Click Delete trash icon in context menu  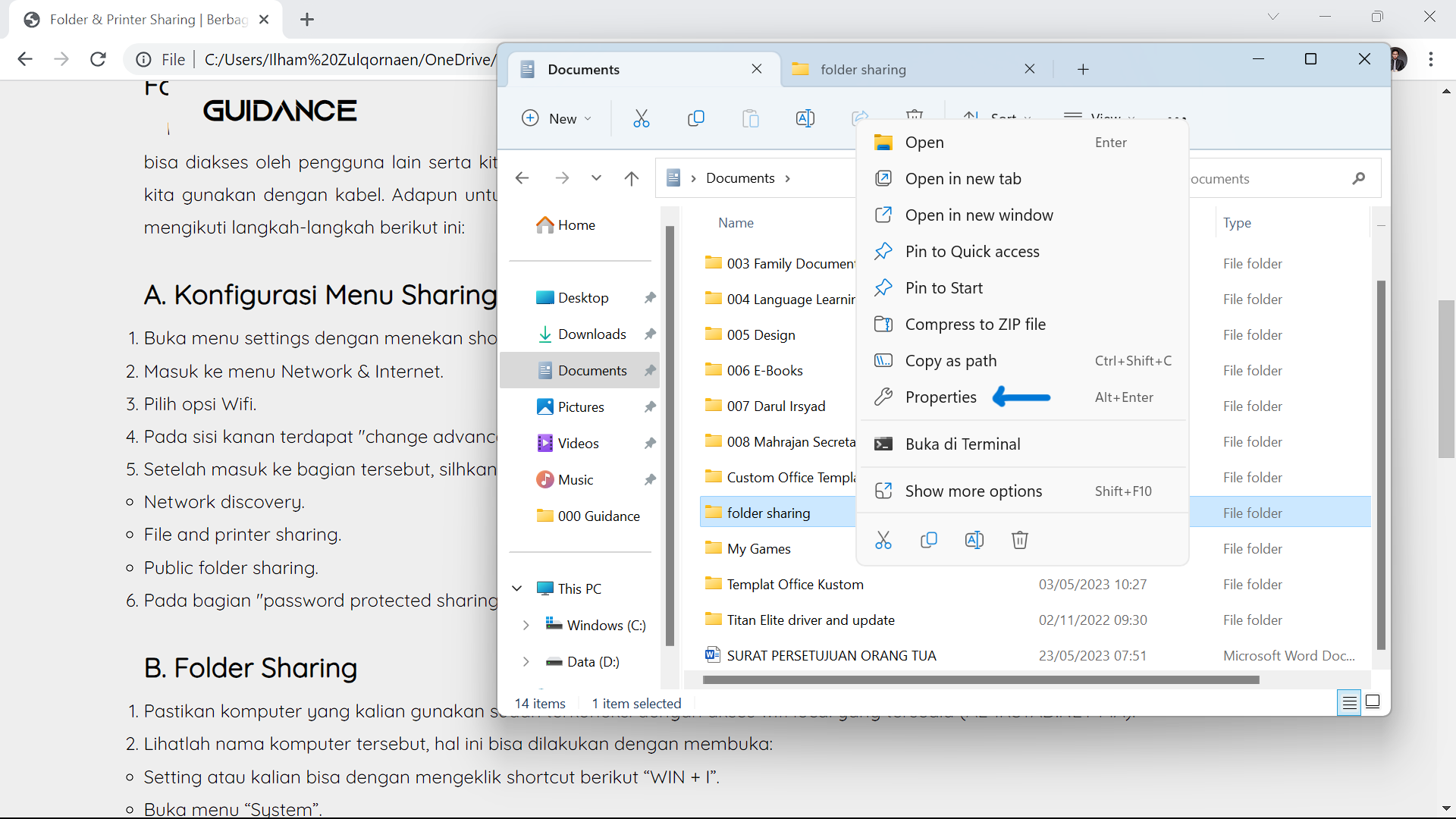[1020, 540]
